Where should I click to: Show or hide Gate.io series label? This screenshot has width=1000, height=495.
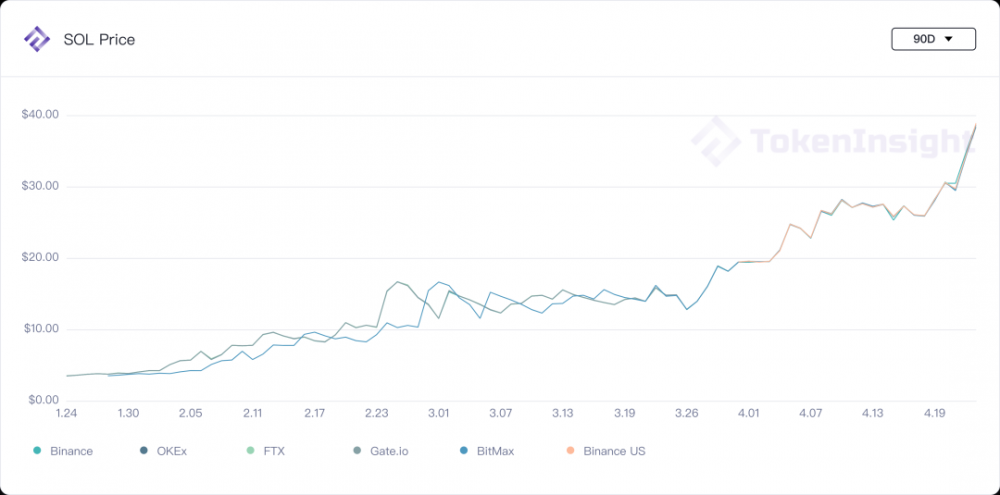pos(390,451)
